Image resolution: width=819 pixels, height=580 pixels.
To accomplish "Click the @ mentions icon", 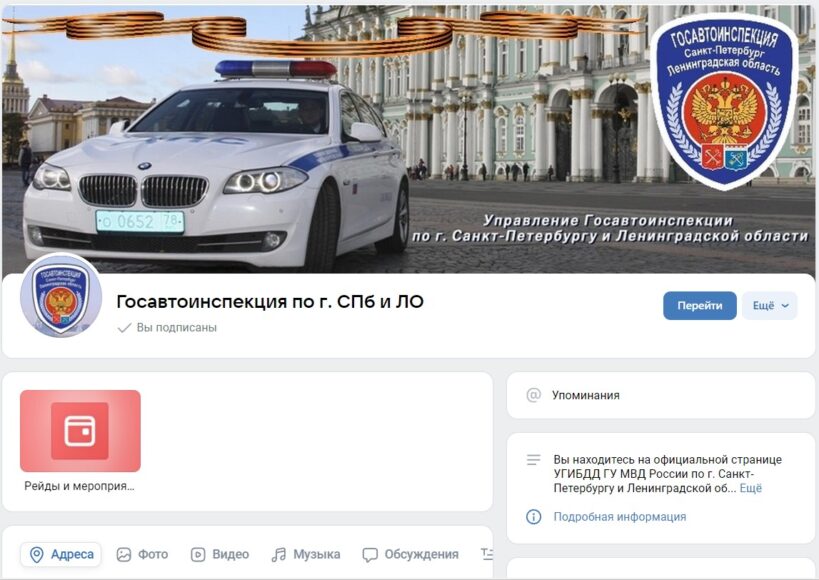I will click(x=533, y=395).
